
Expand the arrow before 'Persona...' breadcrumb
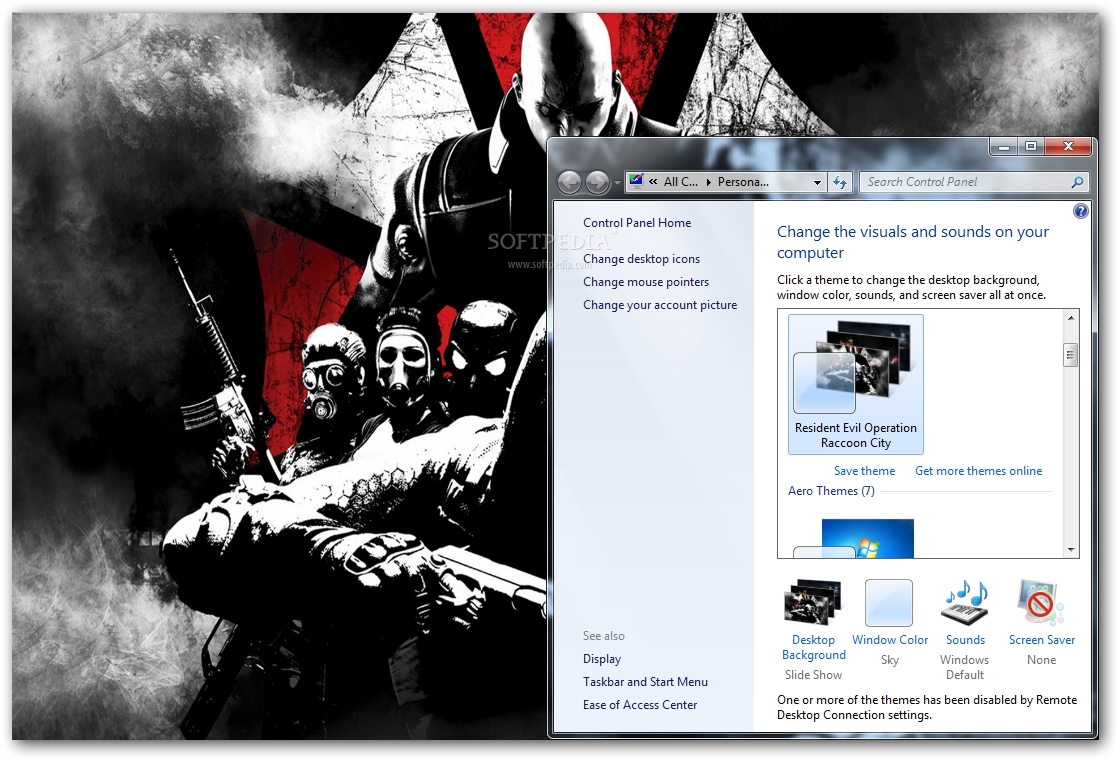(709, 182)
